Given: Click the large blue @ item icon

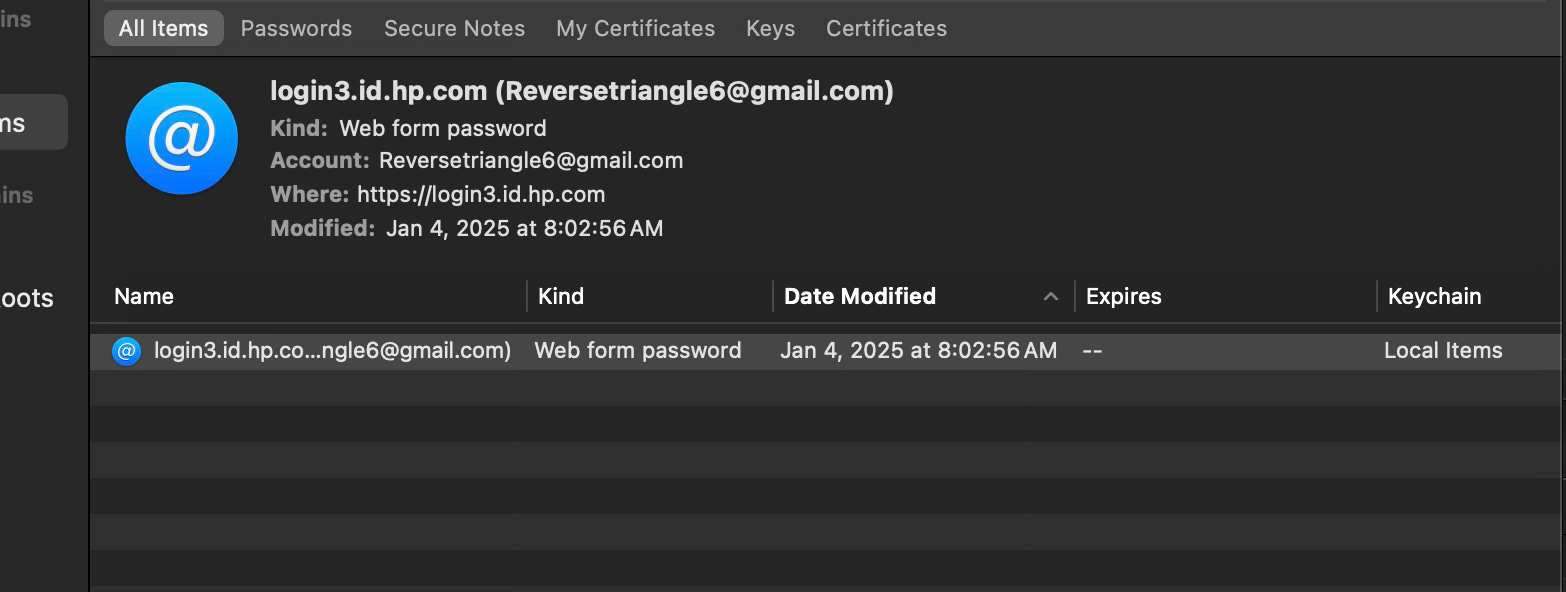Looking at the screenshot, I should click(x=181, y=138).
